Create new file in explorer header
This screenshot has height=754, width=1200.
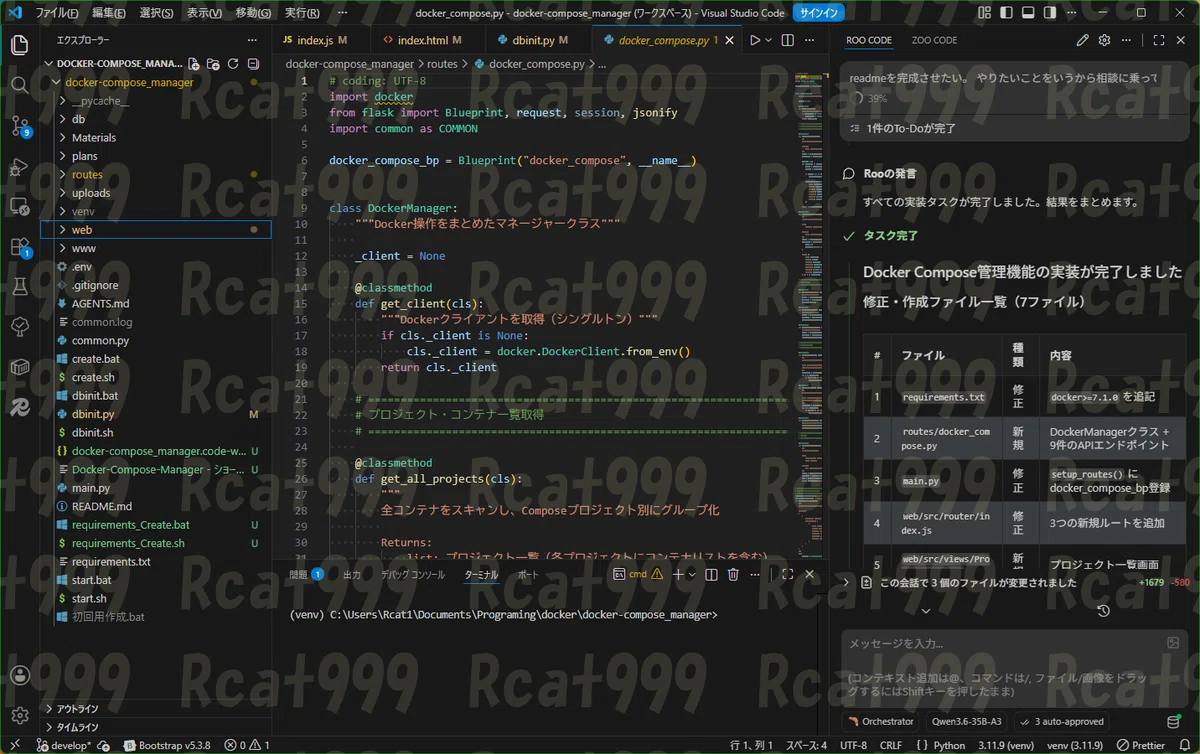pyautogui.click(x=194, y=63)
